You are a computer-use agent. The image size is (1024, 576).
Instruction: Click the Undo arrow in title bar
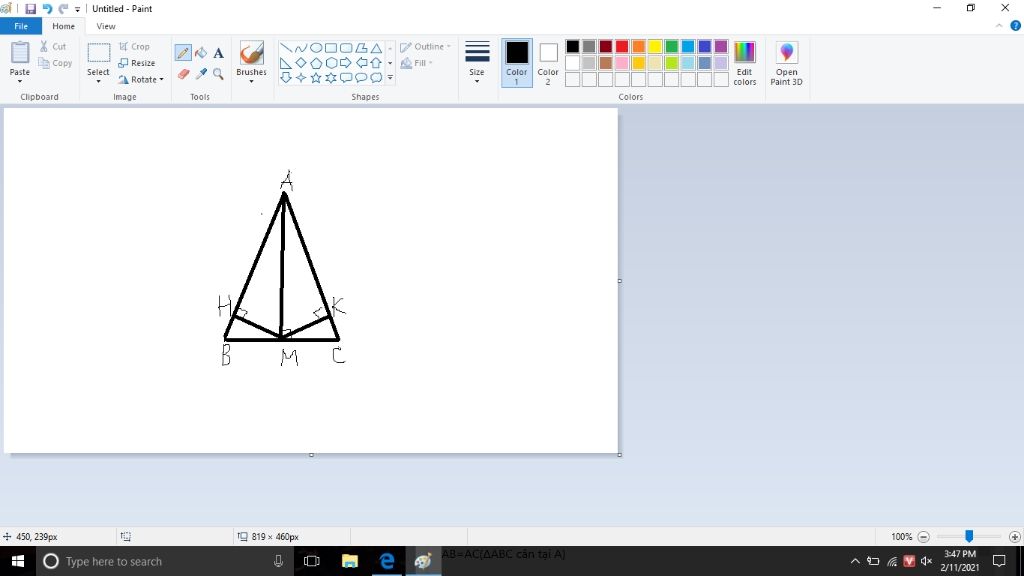point(47,8)
